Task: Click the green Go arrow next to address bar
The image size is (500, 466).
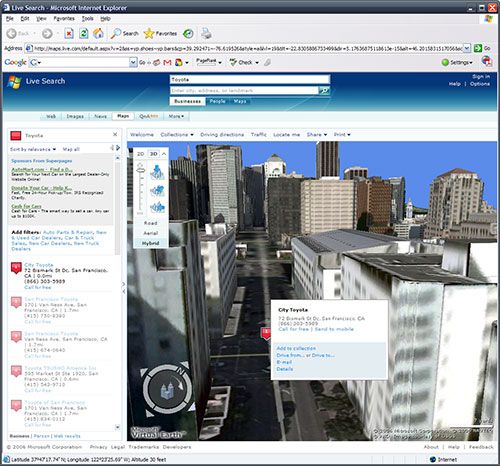Action: pyautogui.click(x=478, y=48)
